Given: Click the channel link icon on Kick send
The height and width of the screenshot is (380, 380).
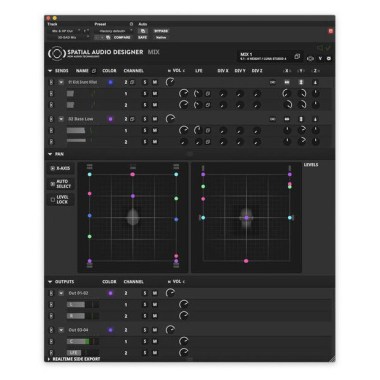Looking at the screenshot, I should tap(132, 82).
